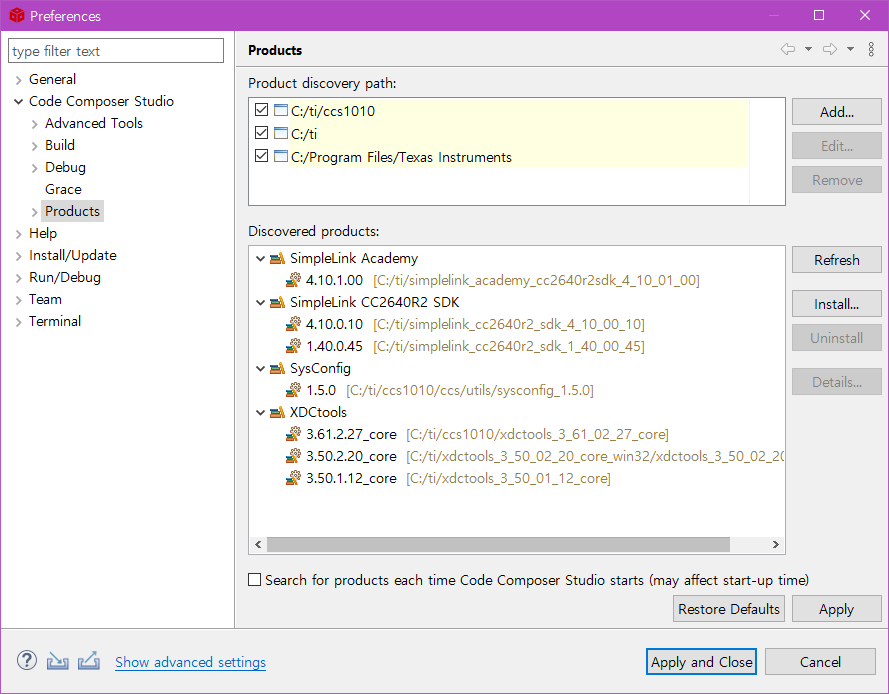Click the horizontal scrollbar thumb in products list

click(x=498, y=544)
